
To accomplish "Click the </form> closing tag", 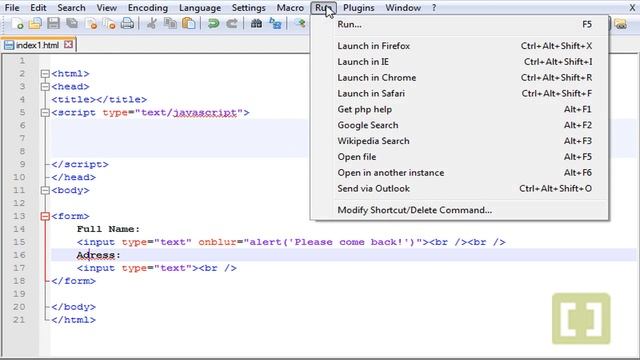I will (x=73, y=281).
